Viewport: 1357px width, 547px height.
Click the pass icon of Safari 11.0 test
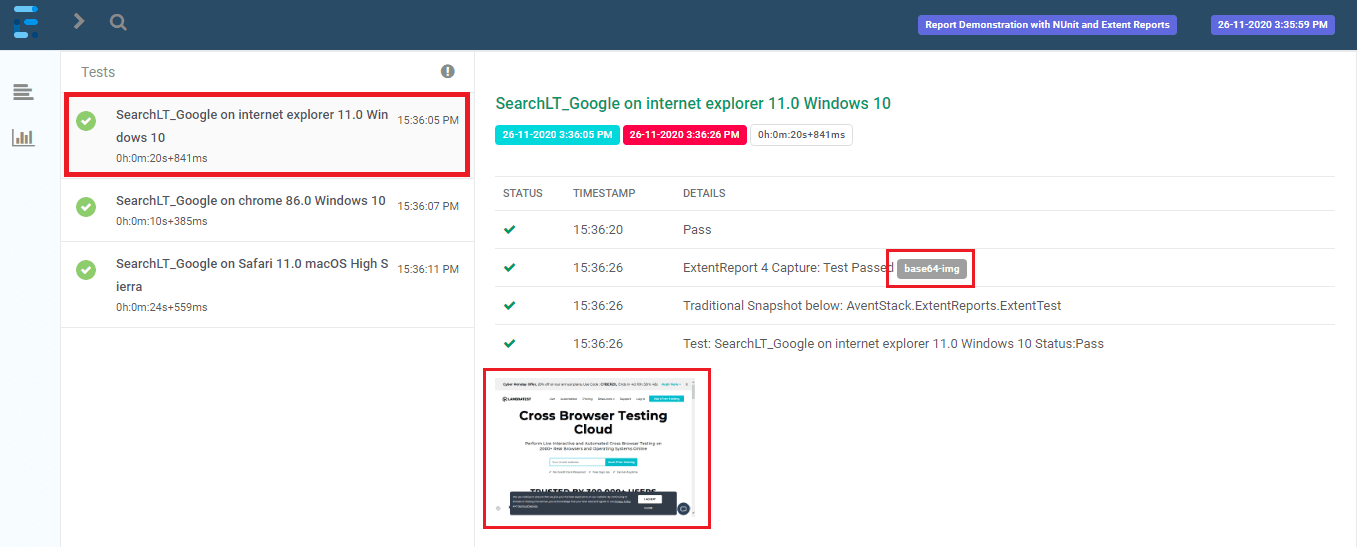pyautogui.click(x=87, y=270)
